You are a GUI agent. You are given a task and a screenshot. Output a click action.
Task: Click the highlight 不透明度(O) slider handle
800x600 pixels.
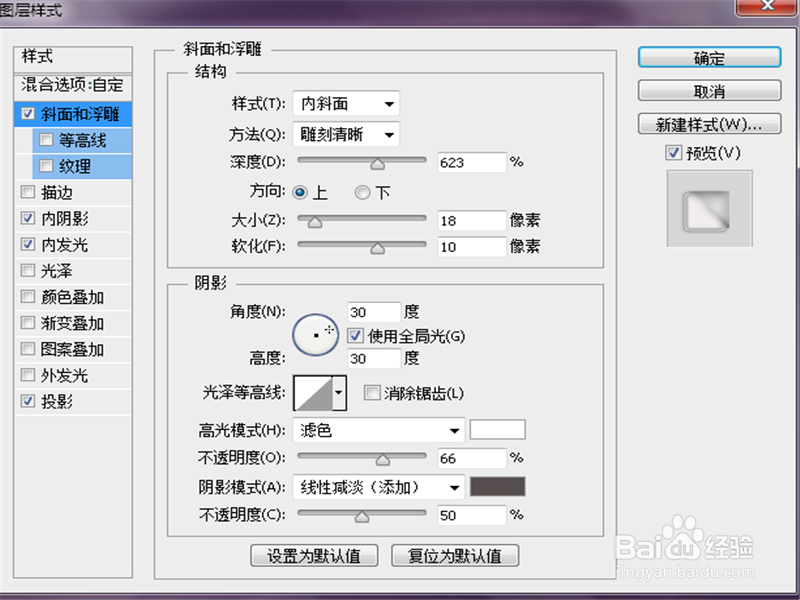[383, 459]
